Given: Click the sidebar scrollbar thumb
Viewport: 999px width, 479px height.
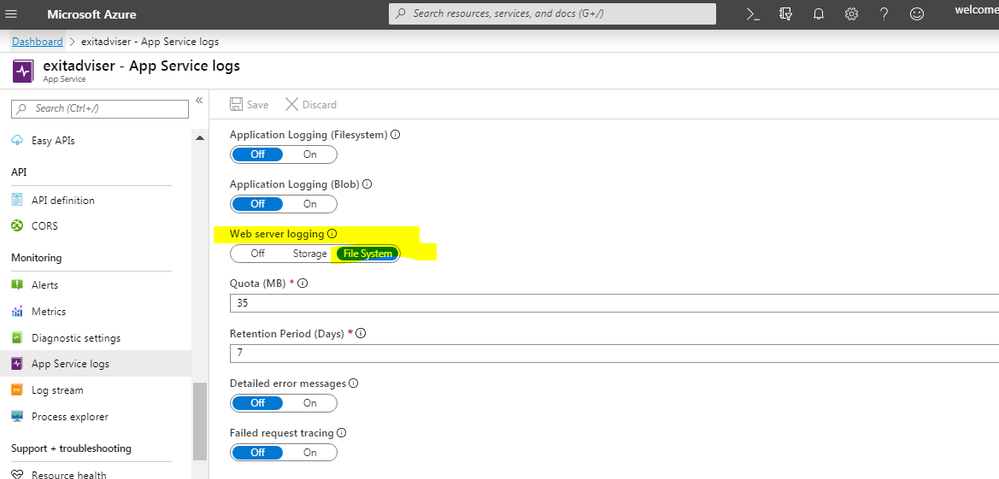Looking at the screenshot, I should [200, 420].
